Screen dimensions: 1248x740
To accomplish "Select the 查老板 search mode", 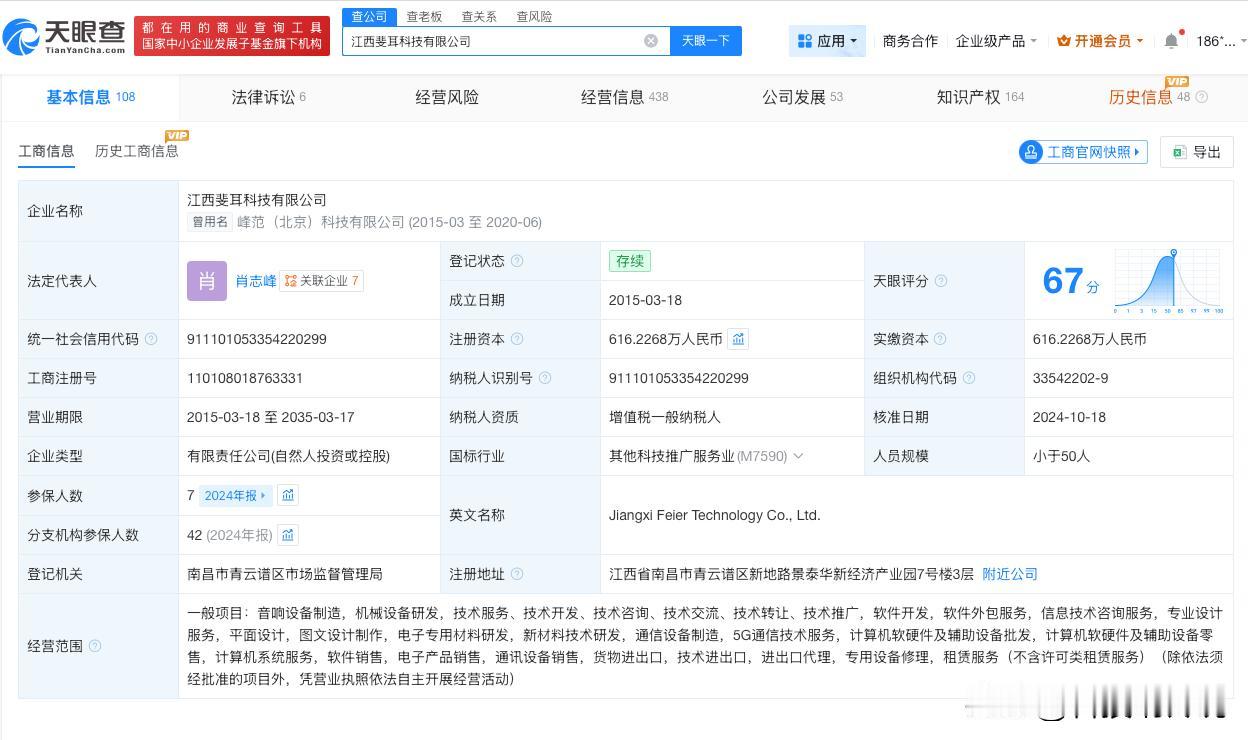I will tap(424, 16).
